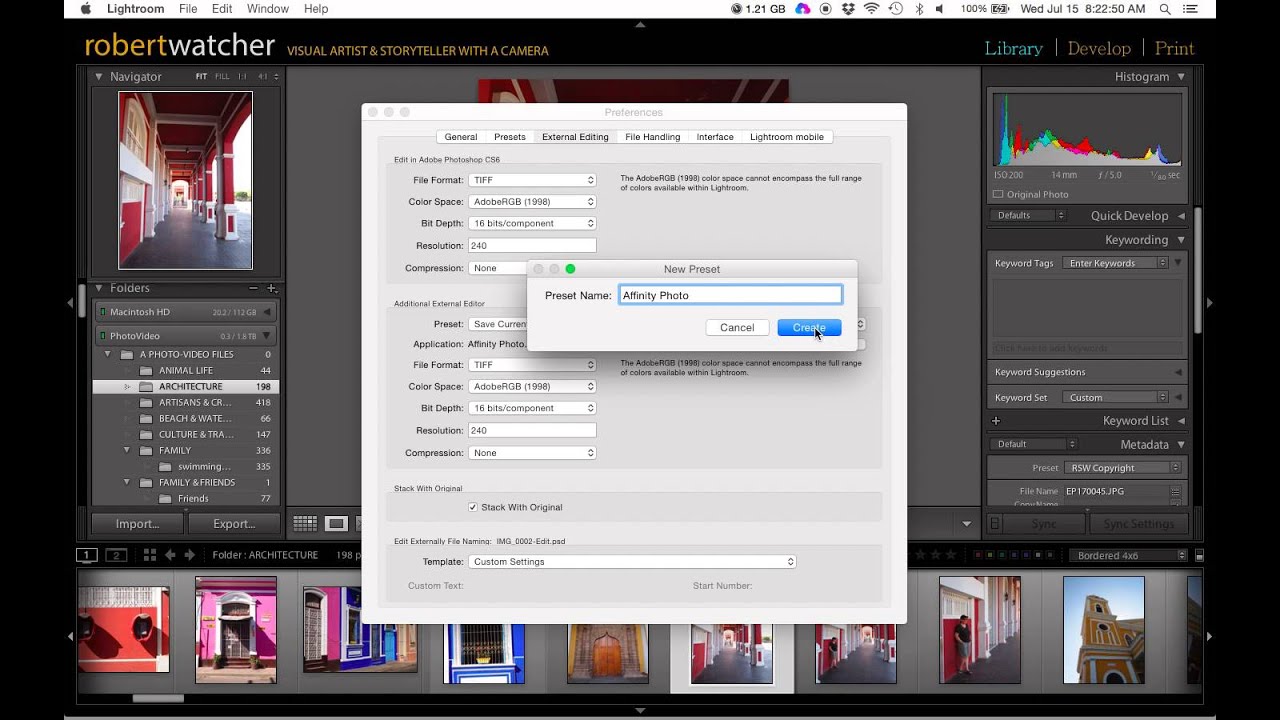Click the Sync Settings button
Viewport: 1280px width, 720px height.
click(x=1139, y=524)
